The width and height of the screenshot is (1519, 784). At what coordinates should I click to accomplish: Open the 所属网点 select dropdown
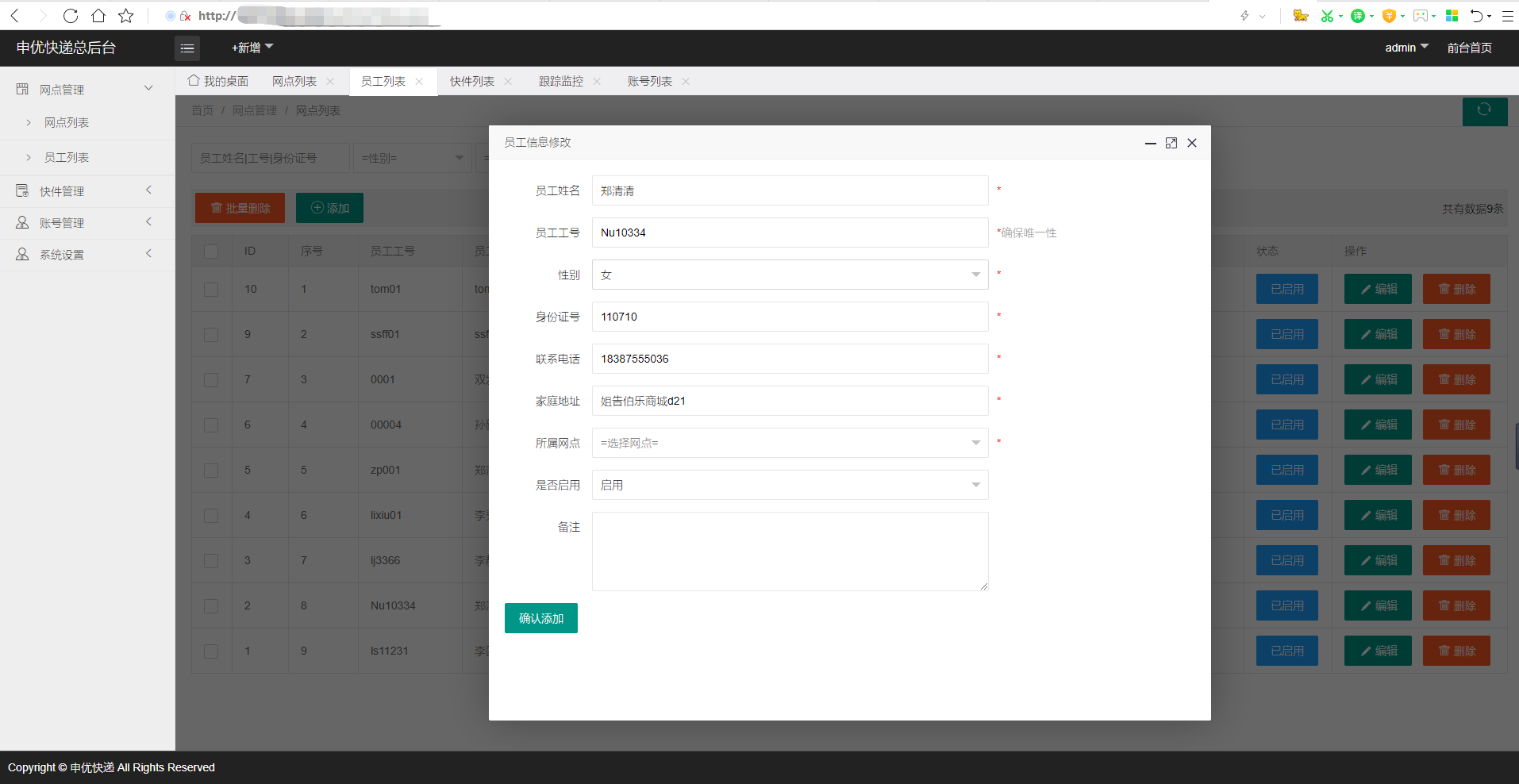[x=790, y=443]
